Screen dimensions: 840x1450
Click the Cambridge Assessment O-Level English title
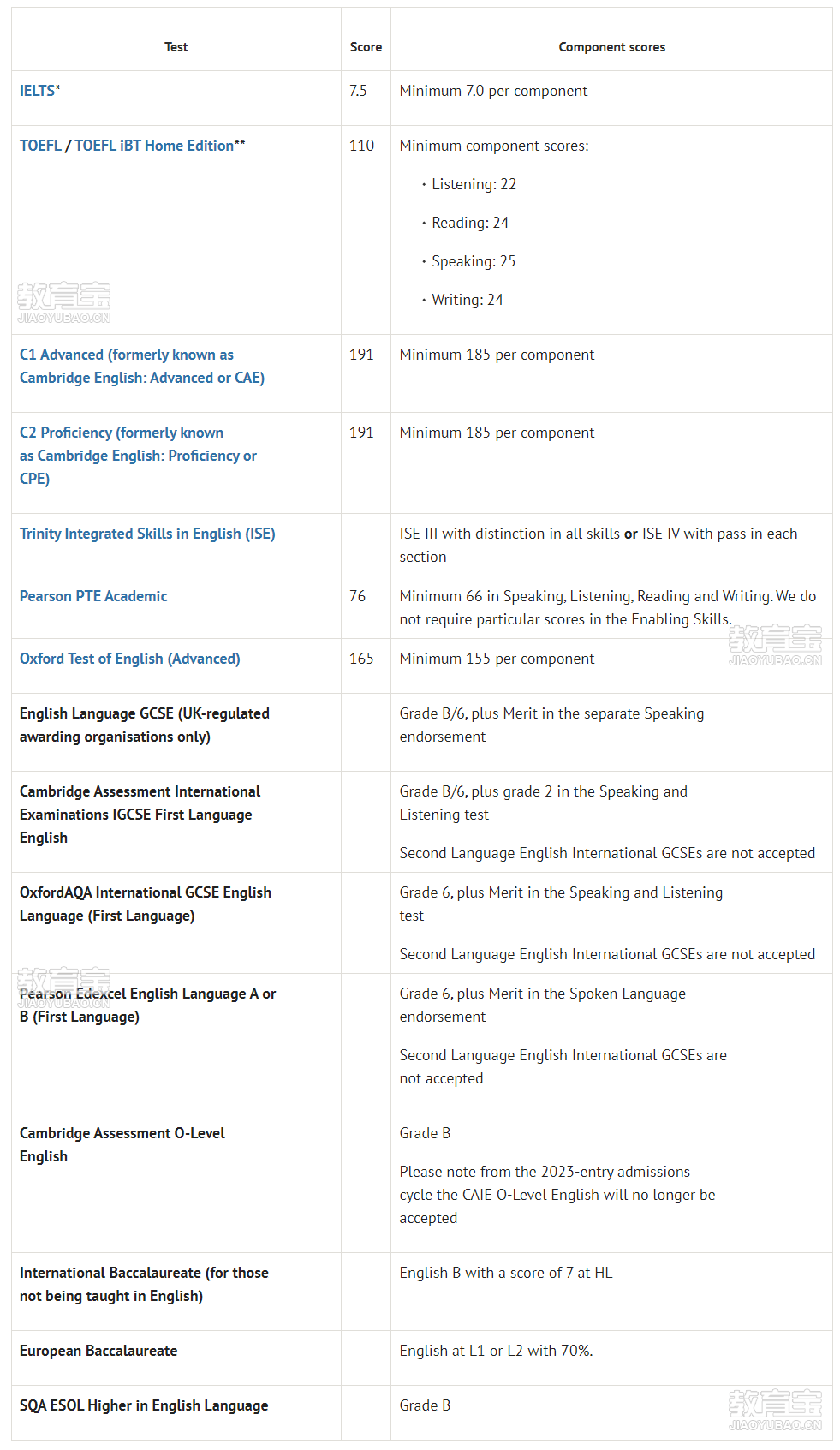(122, 1145)
